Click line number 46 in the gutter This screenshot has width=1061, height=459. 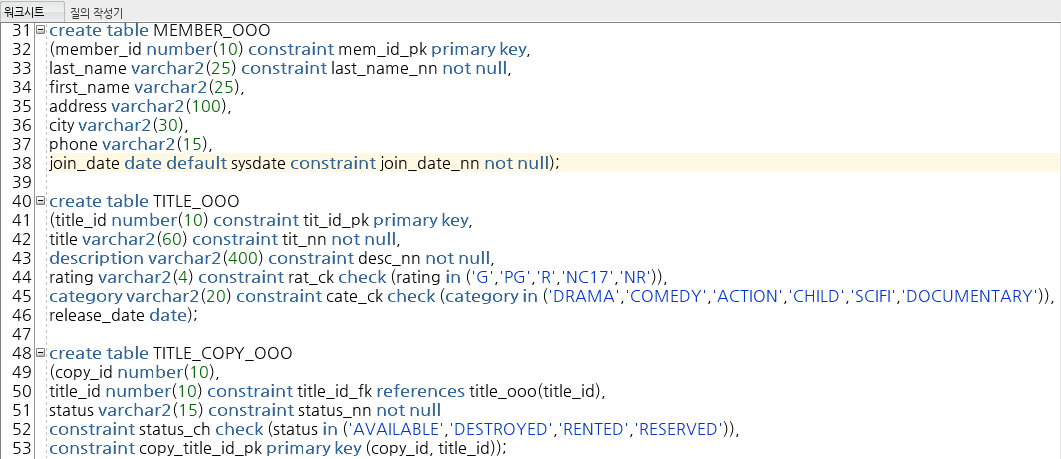pos(22,315)
